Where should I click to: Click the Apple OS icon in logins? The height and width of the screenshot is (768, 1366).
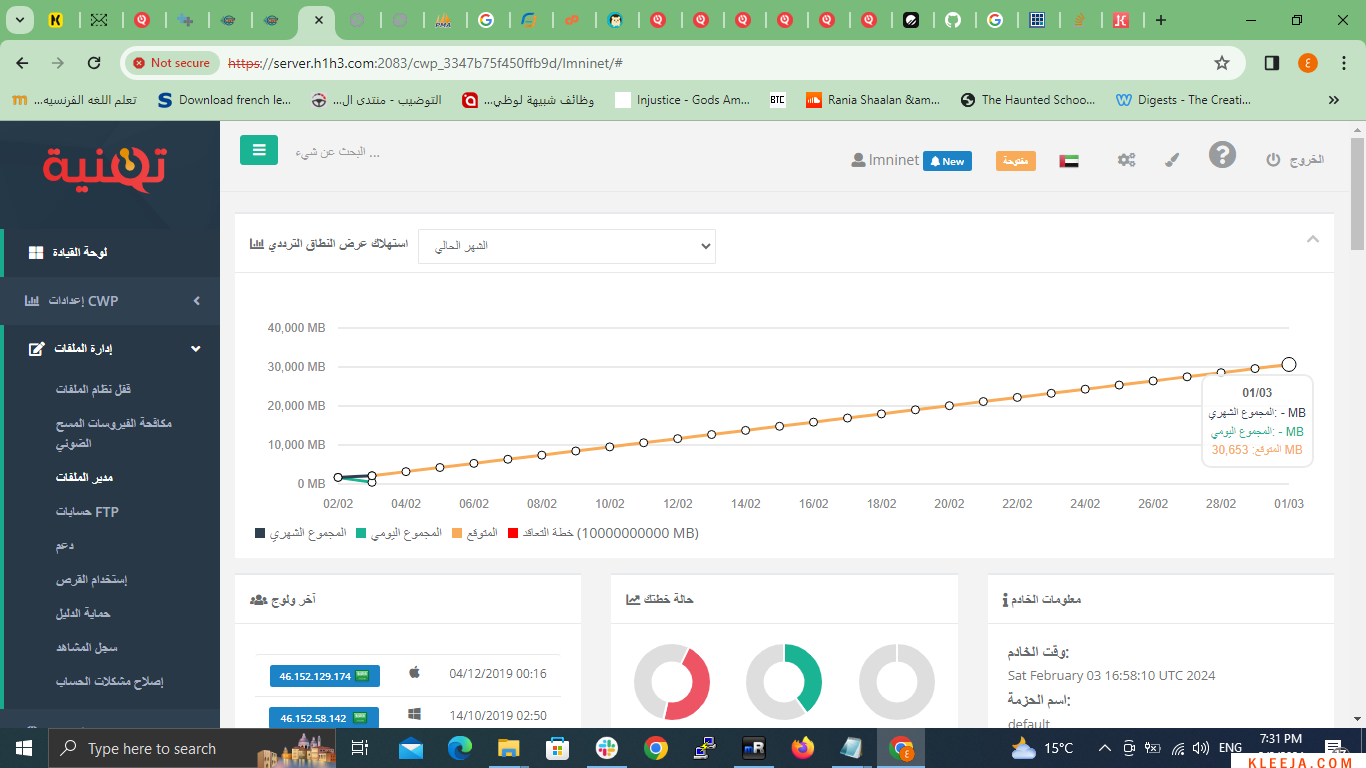tap(414, 673)
